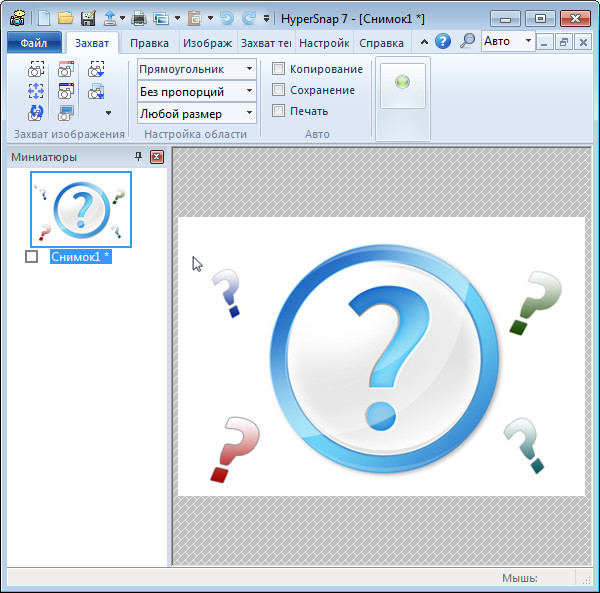Click the Open folder icon
600x593 pixels.
65,17
